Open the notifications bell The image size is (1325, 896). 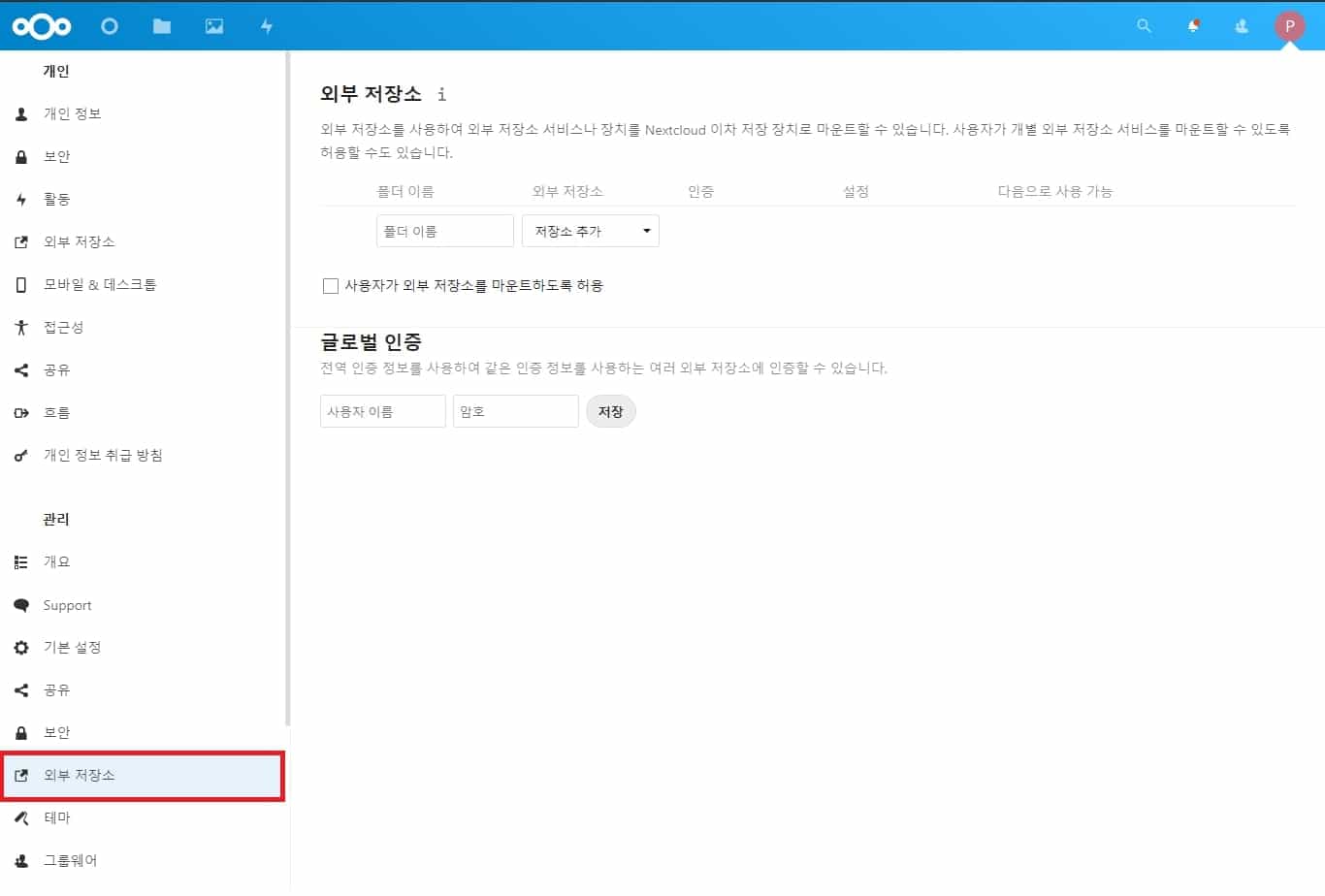(x=1192, y=26)
